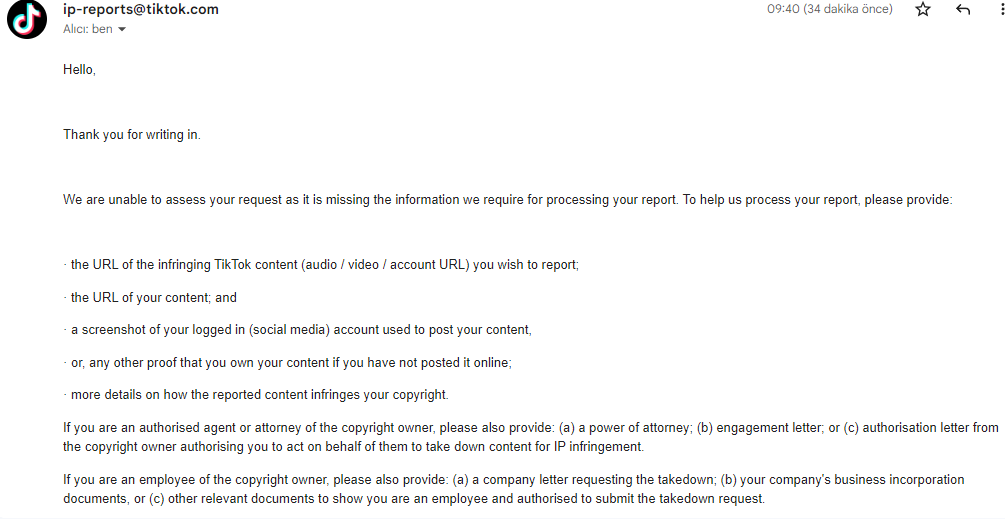Screen dimensions: 1005x519
Task: Click the 'Alıcı: ben' recipient label
Action: [88, 29]
